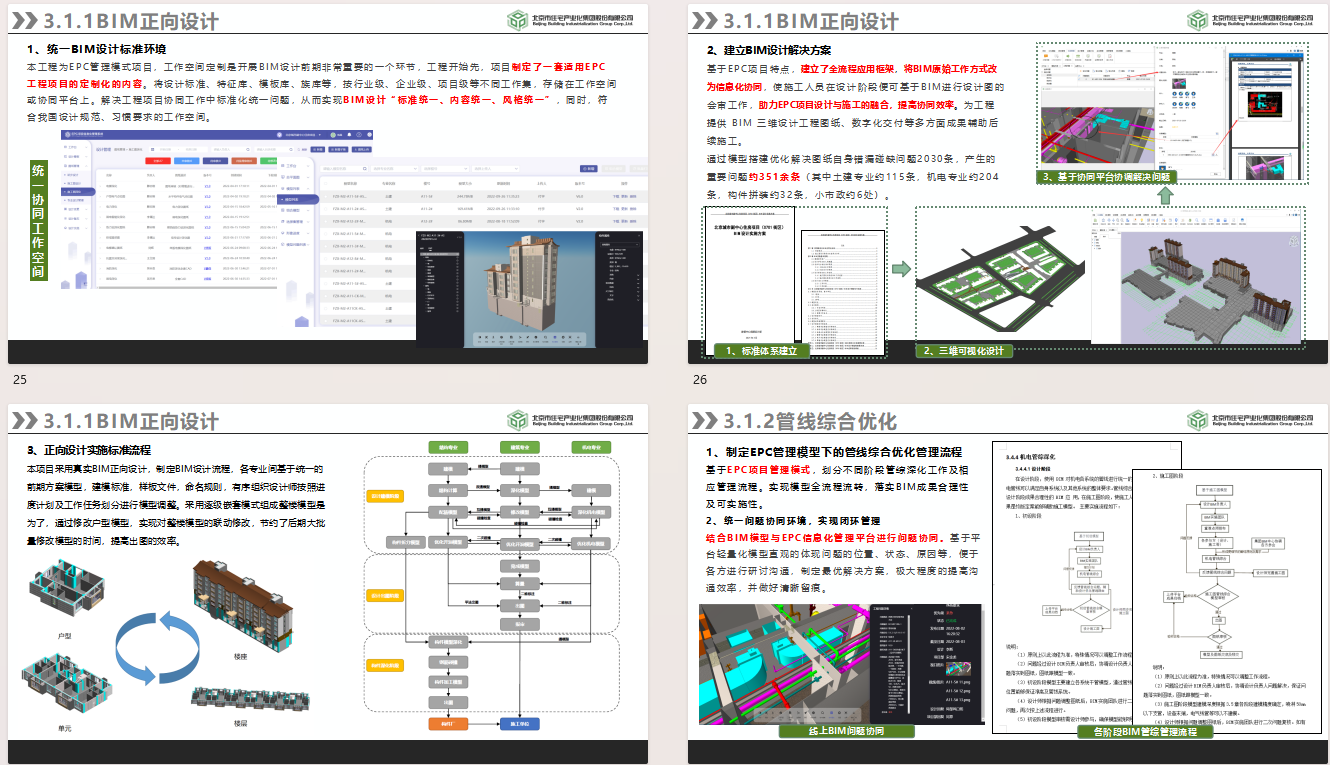
Task: Click the slide number 26 label
Action: click(x=700, y=379)
